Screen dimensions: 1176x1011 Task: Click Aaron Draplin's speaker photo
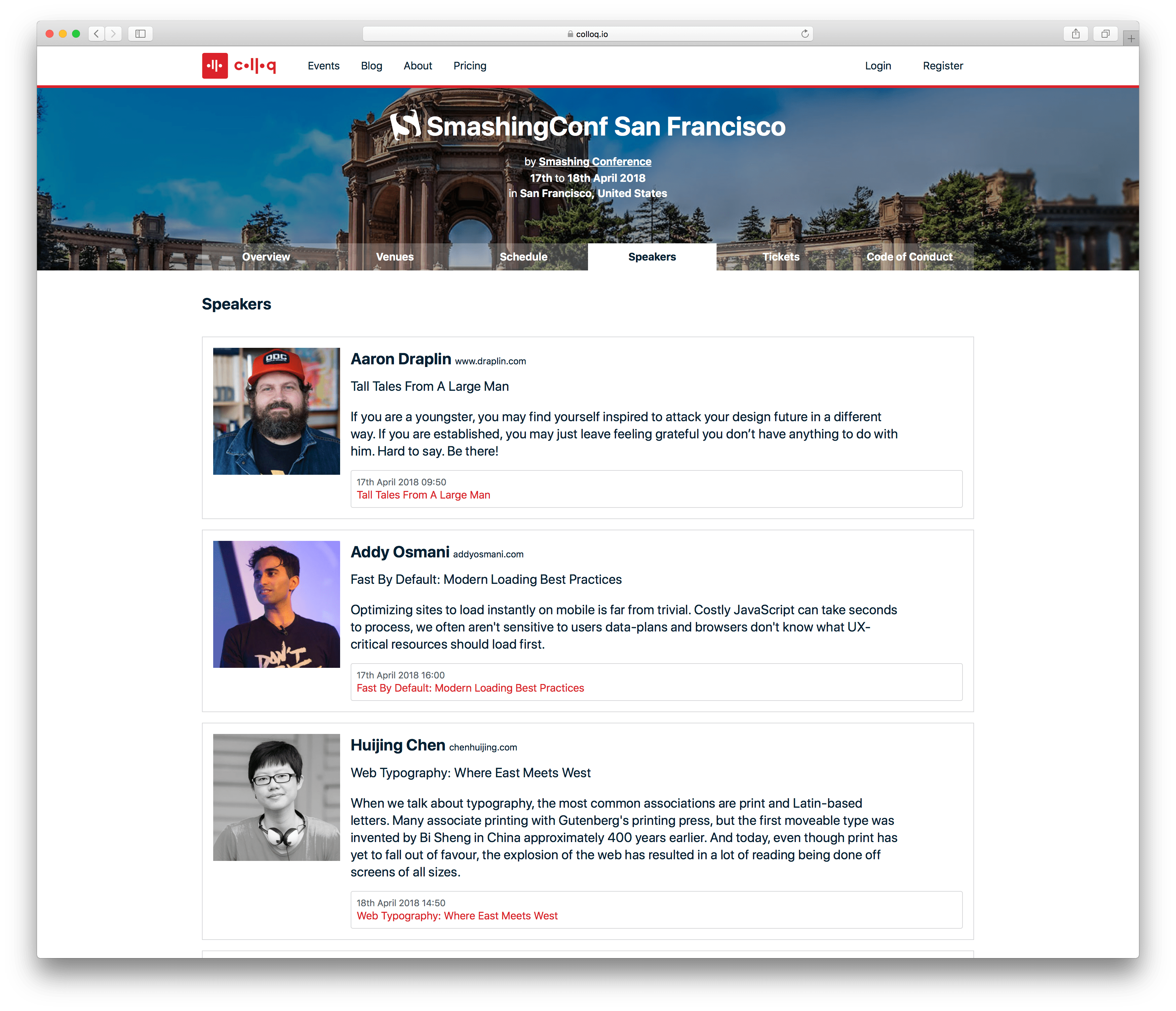tap(276, 411)
